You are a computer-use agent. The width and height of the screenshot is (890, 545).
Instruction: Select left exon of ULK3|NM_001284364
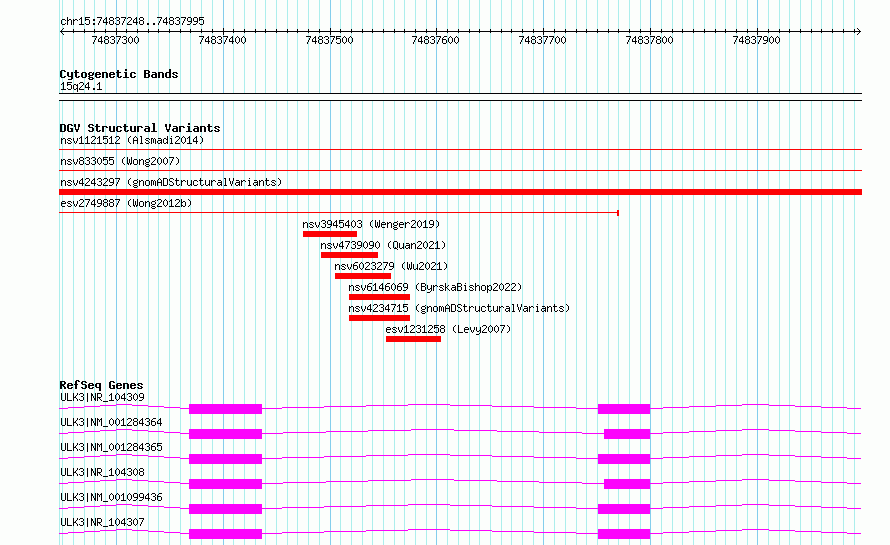pos(225,434)
